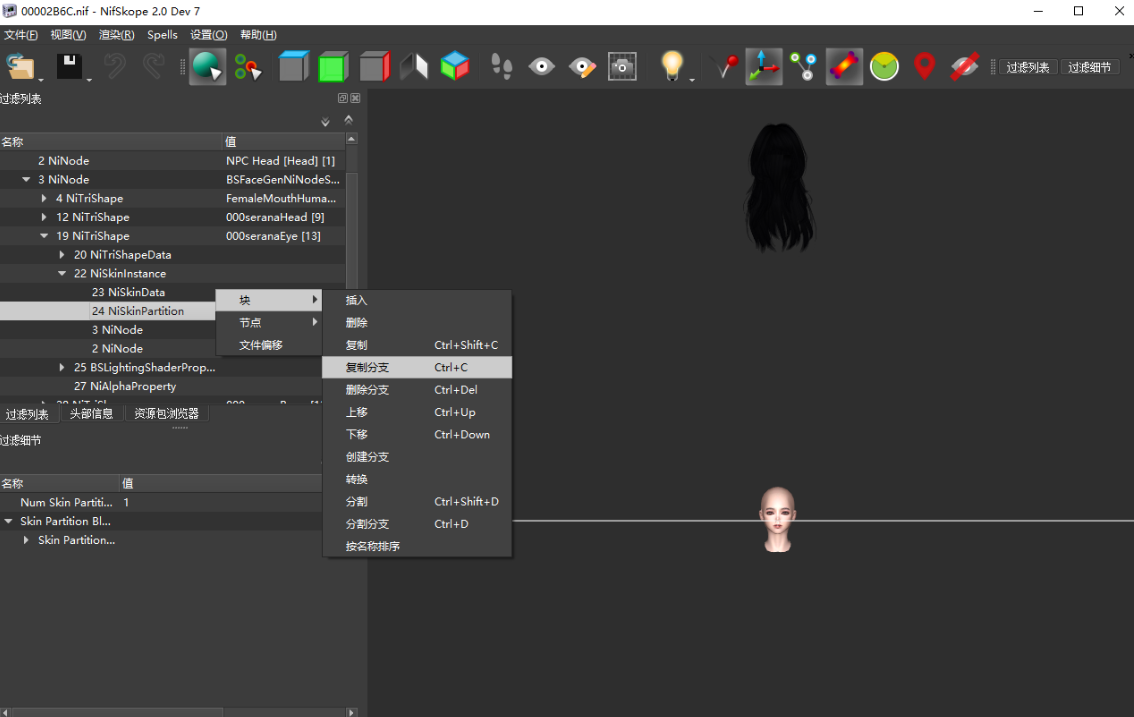This screenshot has width=1134, height=717.
Task: Open the 视图(V) menu
Action: [68, 35]
